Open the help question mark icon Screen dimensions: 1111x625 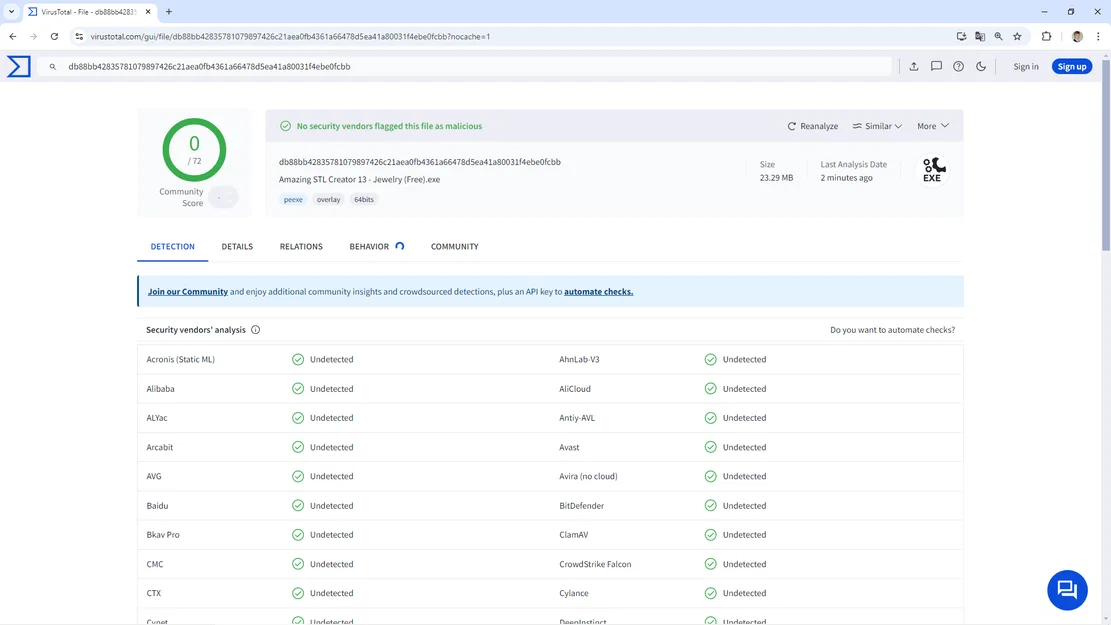pyautogui.click(x=958, y=66)
